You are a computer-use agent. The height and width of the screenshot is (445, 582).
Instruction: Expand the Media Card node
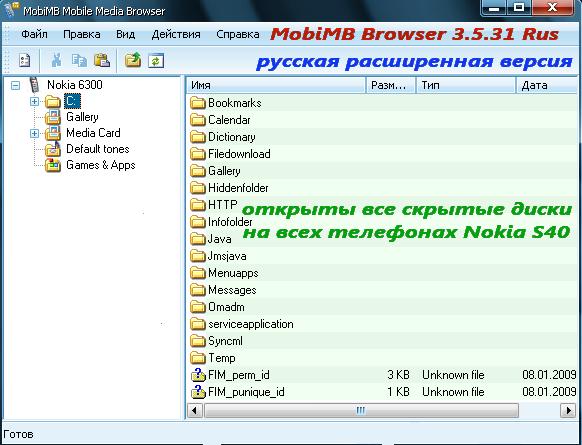point(34,133)
